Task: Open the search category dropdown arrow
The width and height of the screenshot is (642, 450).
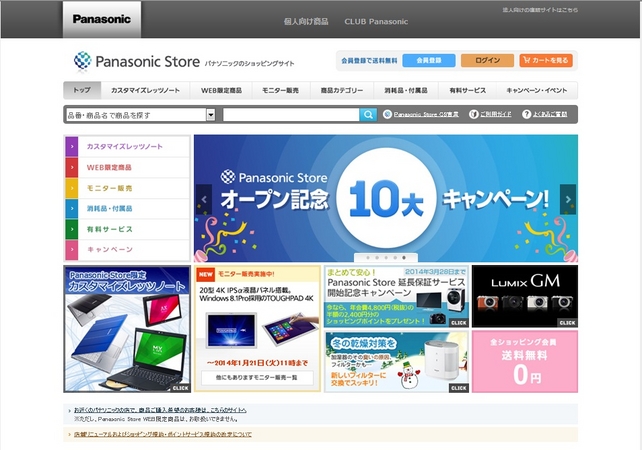Action: tap(210, 115)
